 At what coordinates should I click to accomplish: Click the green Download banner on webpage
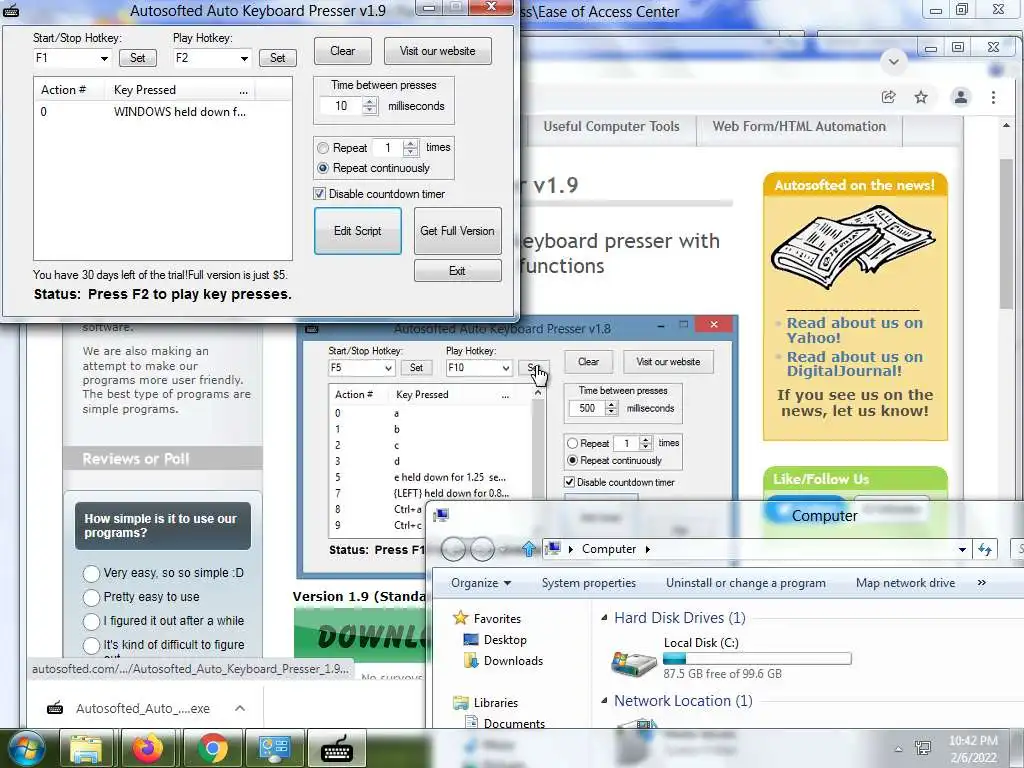360,635
